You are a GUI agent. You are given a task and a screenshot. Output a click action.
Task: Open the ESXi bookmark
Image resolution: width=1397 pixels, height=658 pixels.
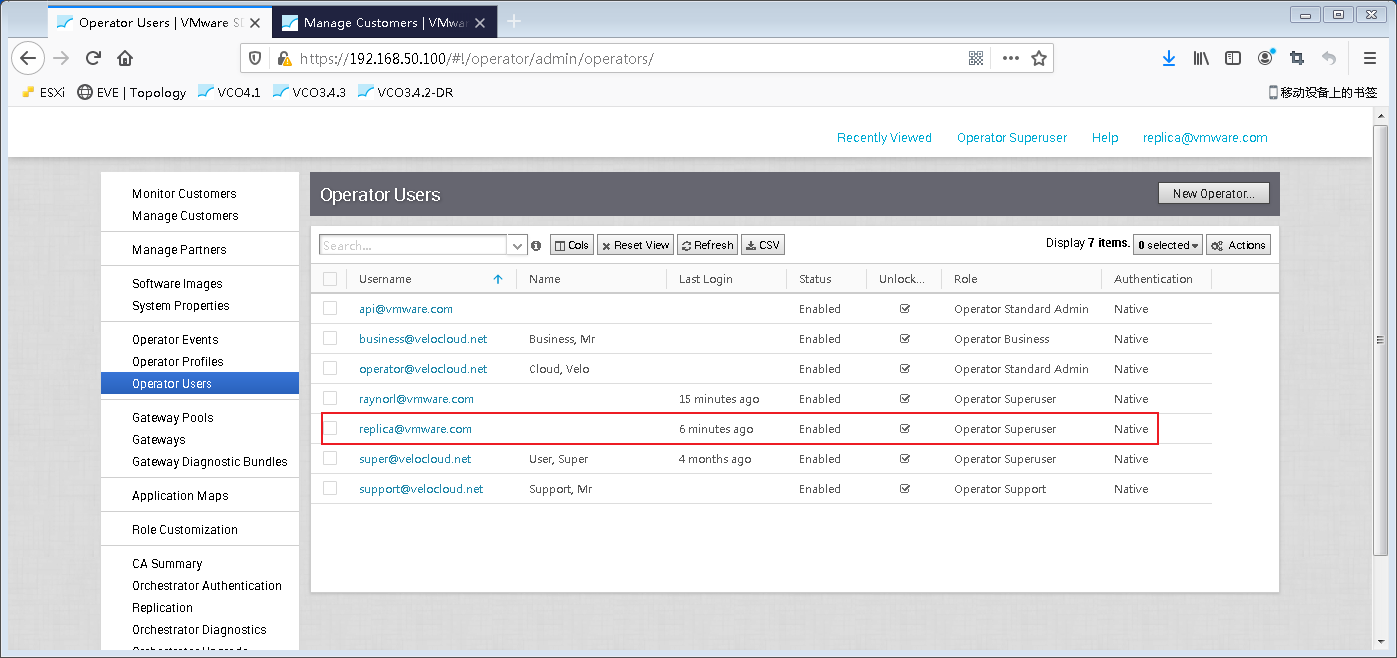(43, 92)
